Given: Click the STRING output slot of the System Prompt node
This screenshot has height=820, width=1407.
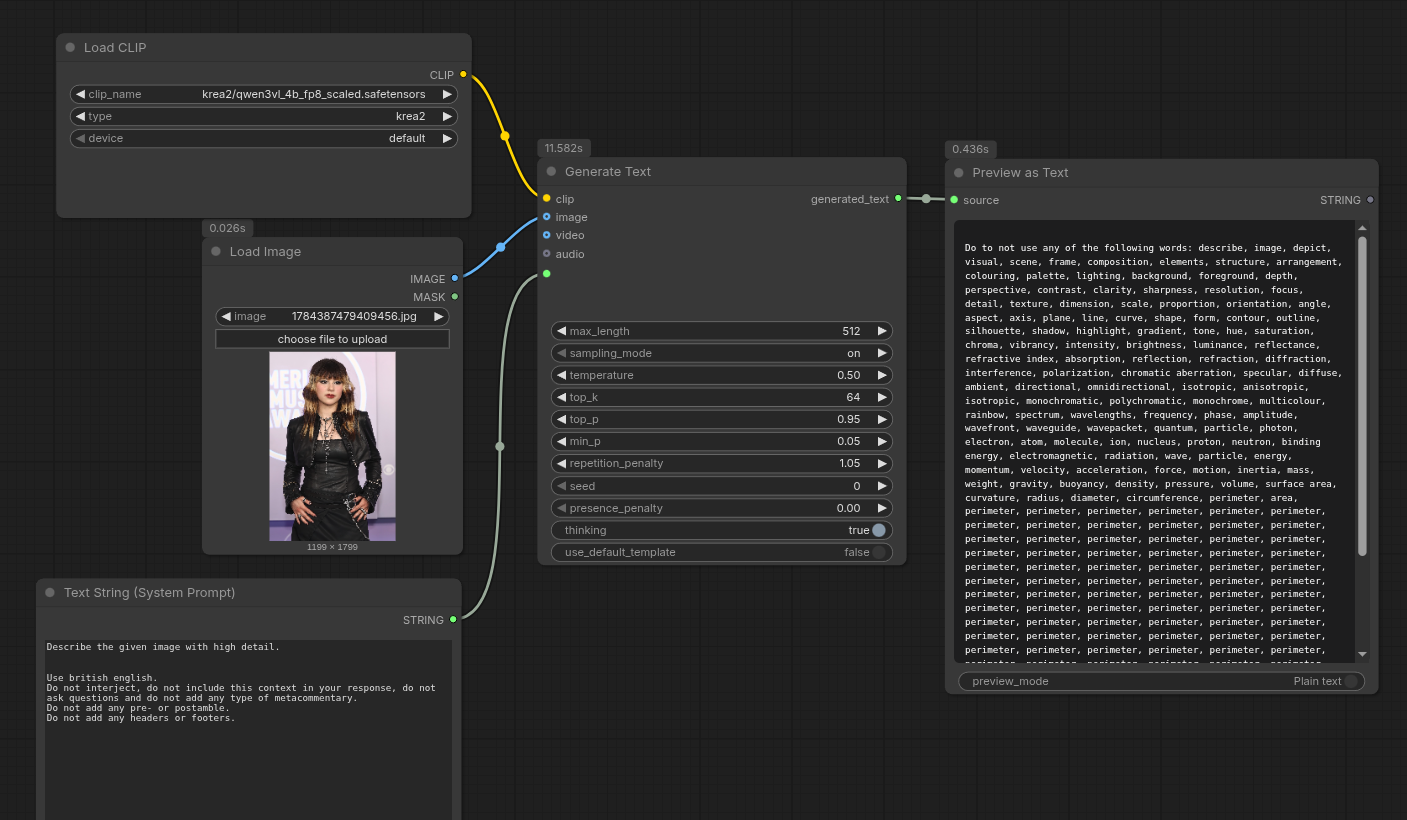Looking at the screenshot, I should pyautogui.click(x=453, y=619).
